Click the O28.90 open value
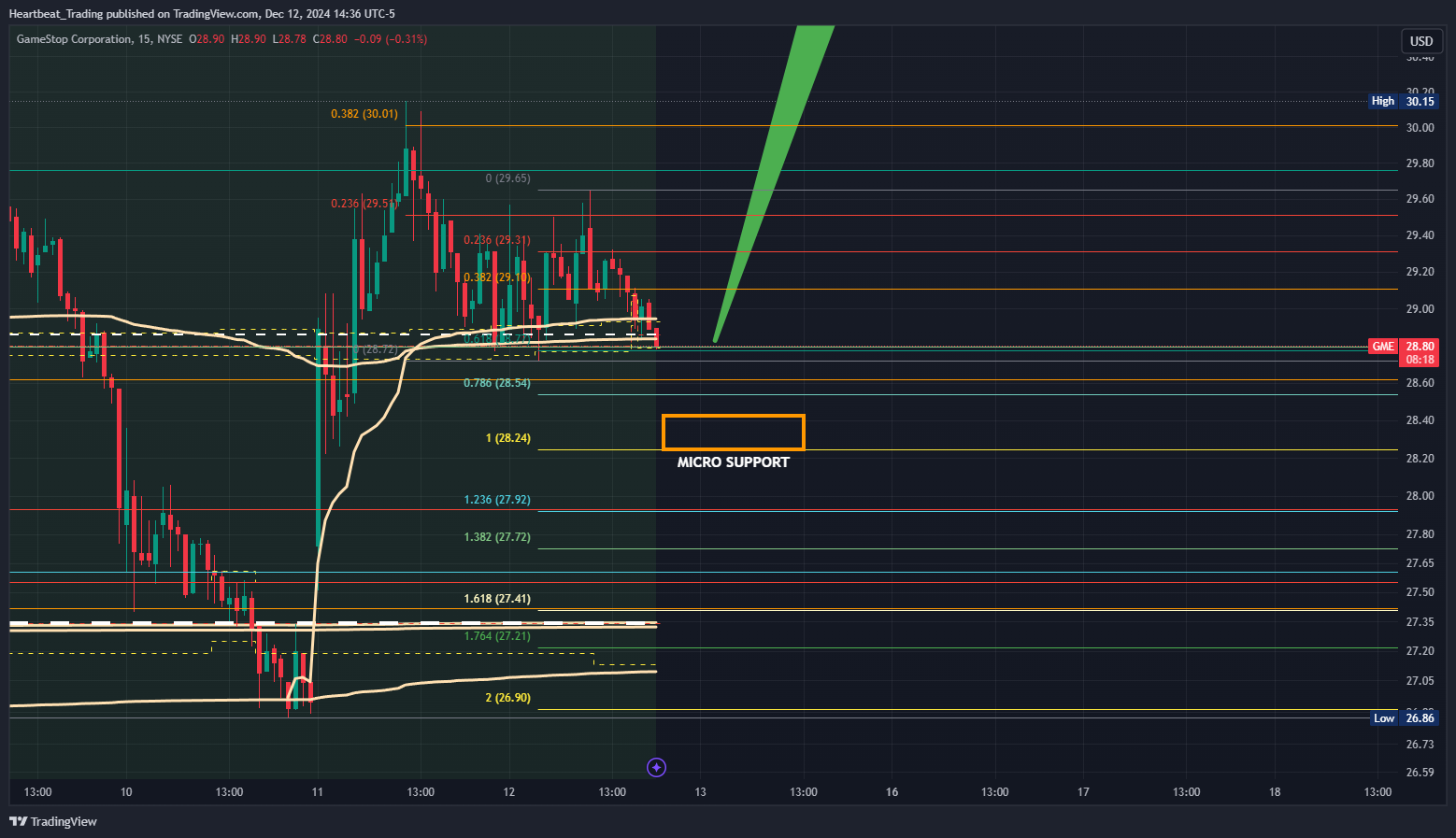This screenshot has height=838, width=1456. (207, 39)
